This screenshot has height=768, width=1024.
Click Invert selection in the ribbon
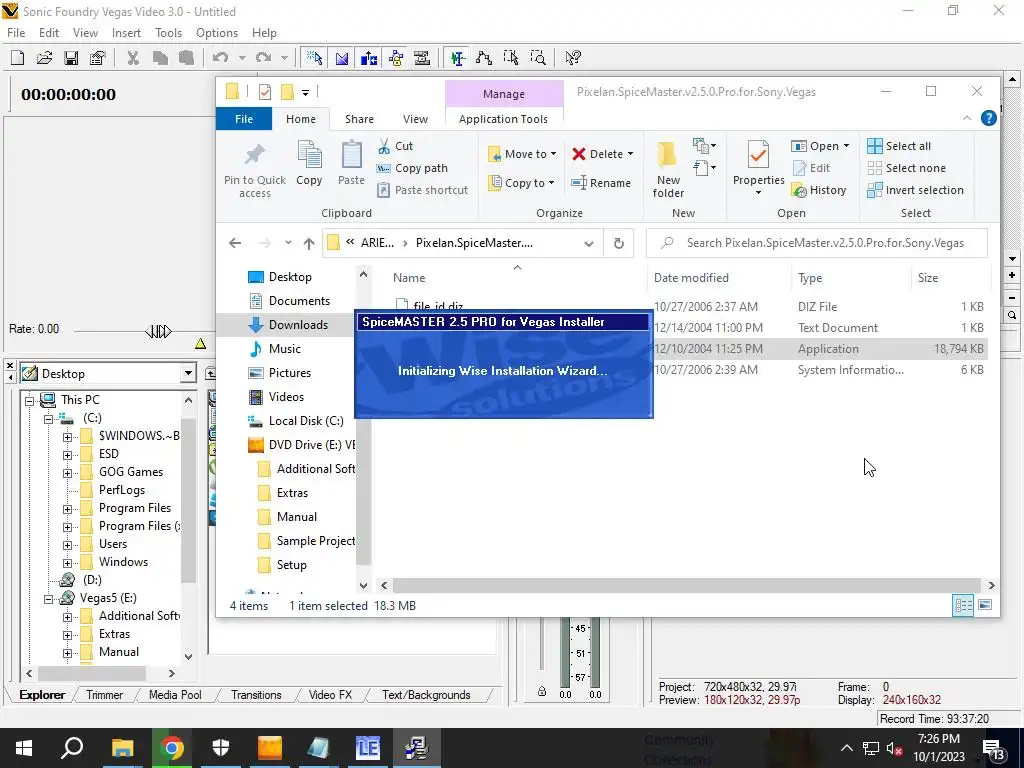click(x=915, y=190)
